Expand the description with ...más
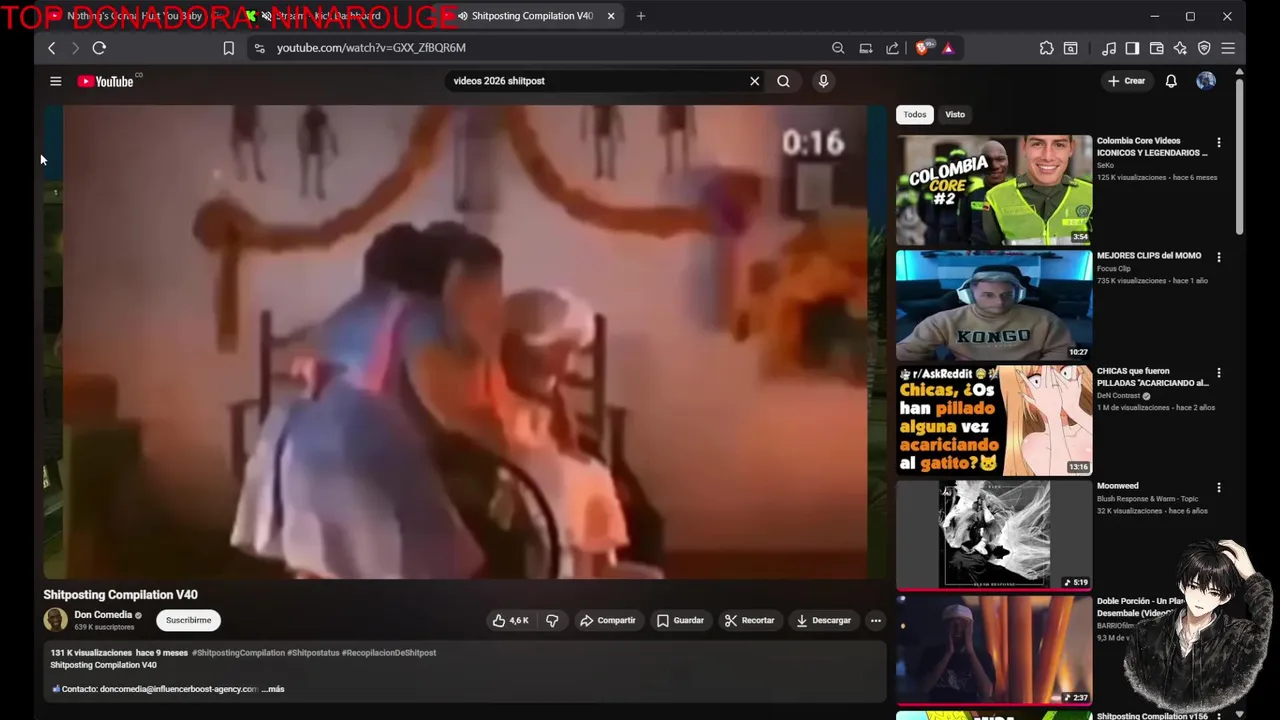 (273, 689)
